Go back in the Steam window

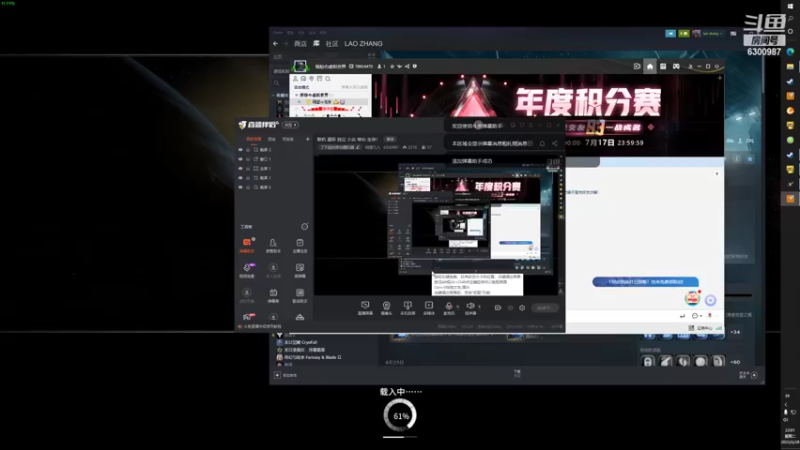(276, 44)
